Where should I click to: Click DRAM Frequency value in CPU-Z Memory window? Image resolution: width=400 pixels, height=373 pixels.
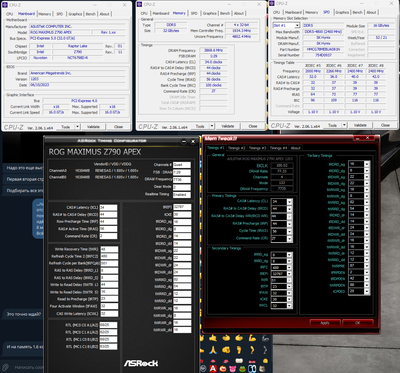[x=213, y=50]
